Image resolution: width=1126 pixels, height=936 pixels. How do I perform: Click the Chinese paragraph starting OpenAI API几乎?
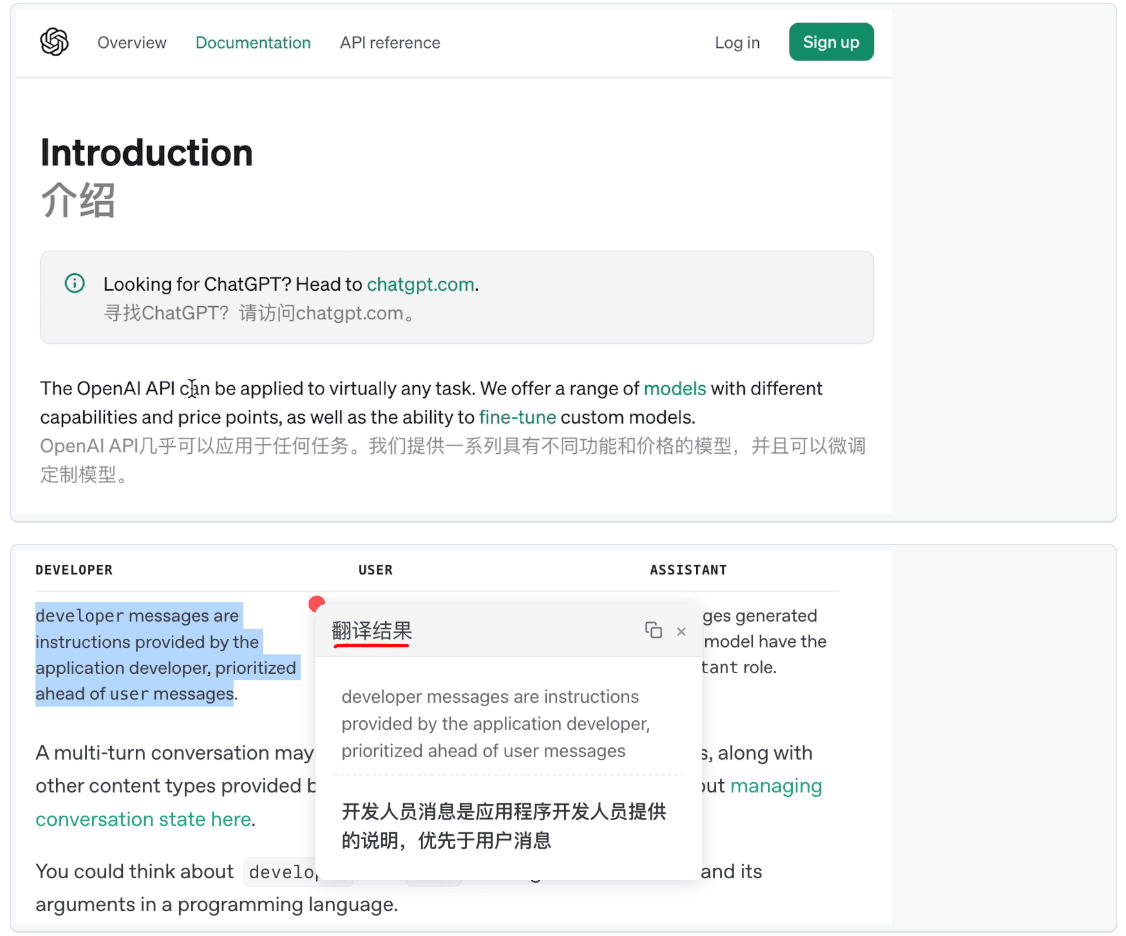tap(452, 460)
